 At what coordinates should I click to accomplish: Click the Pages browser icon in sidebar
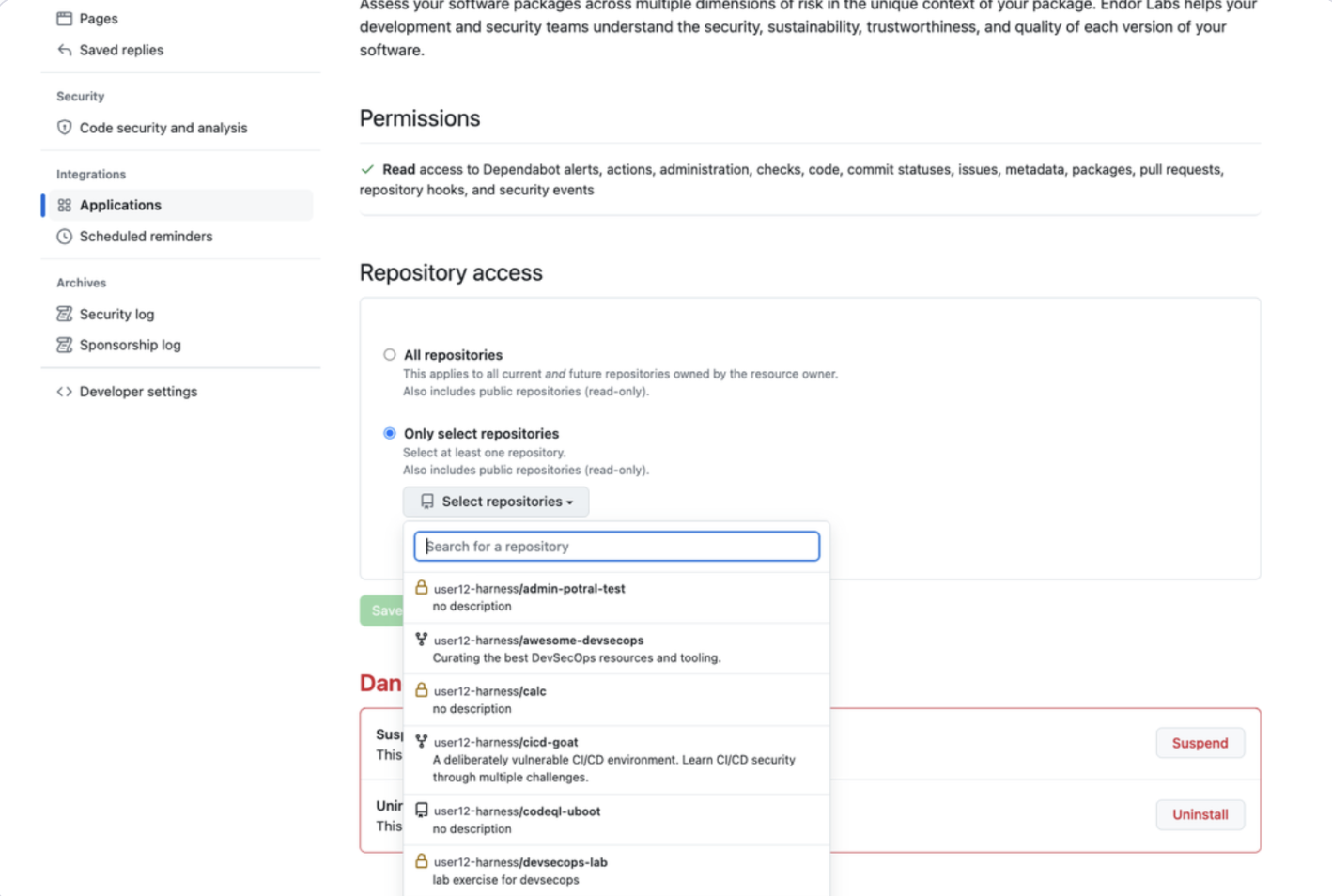(x=64, y=19)
